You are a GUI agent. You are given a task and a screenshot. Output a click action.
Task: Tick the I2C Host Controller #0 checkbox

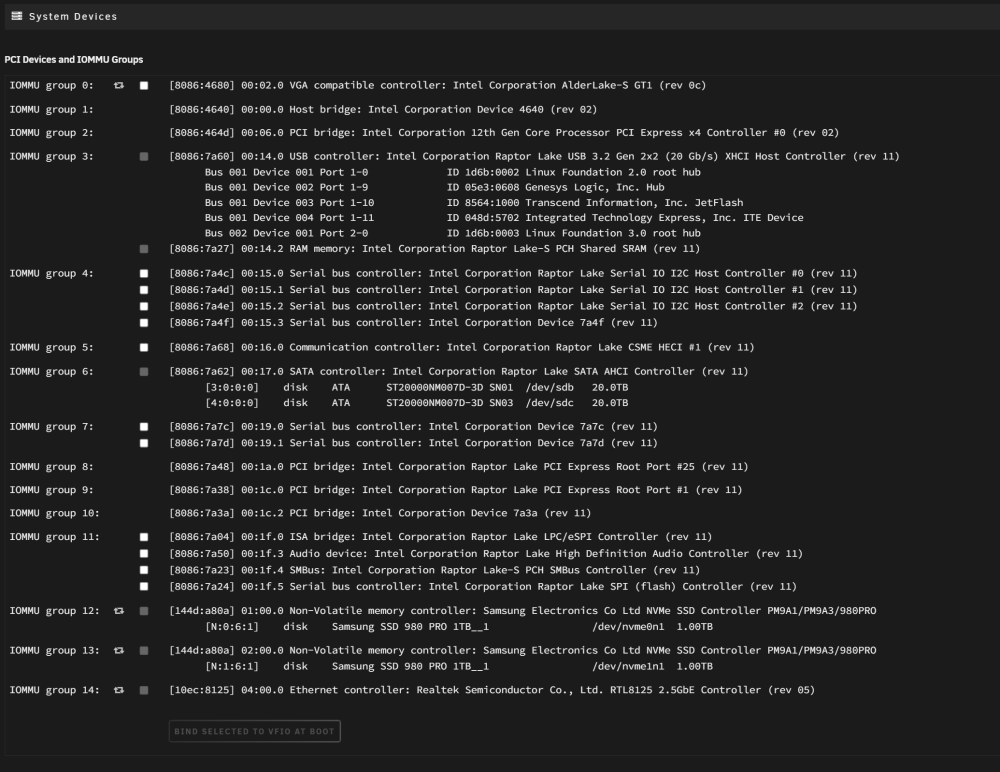[144, 274]
